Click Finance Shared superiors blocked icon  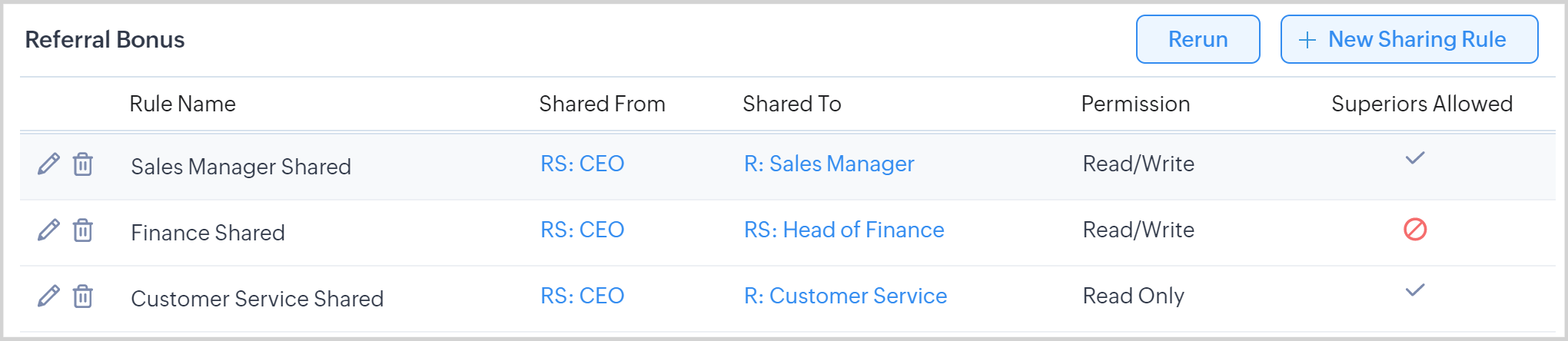point(1415,229)
